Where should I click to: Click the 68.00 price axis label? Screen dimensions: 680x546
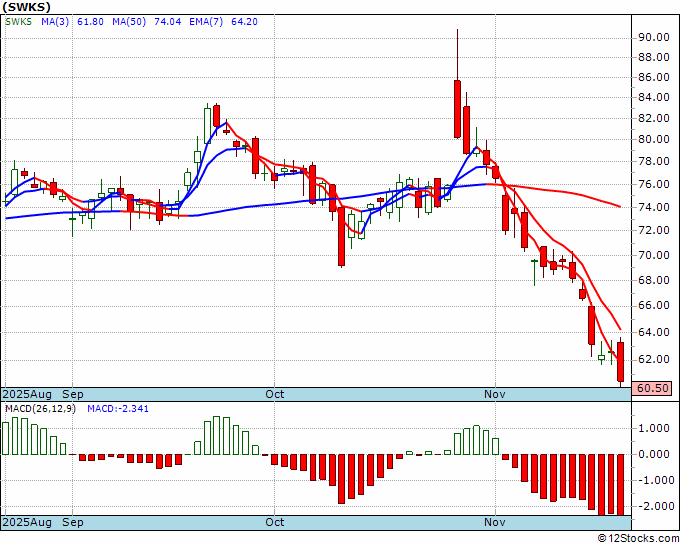(654, 280)
